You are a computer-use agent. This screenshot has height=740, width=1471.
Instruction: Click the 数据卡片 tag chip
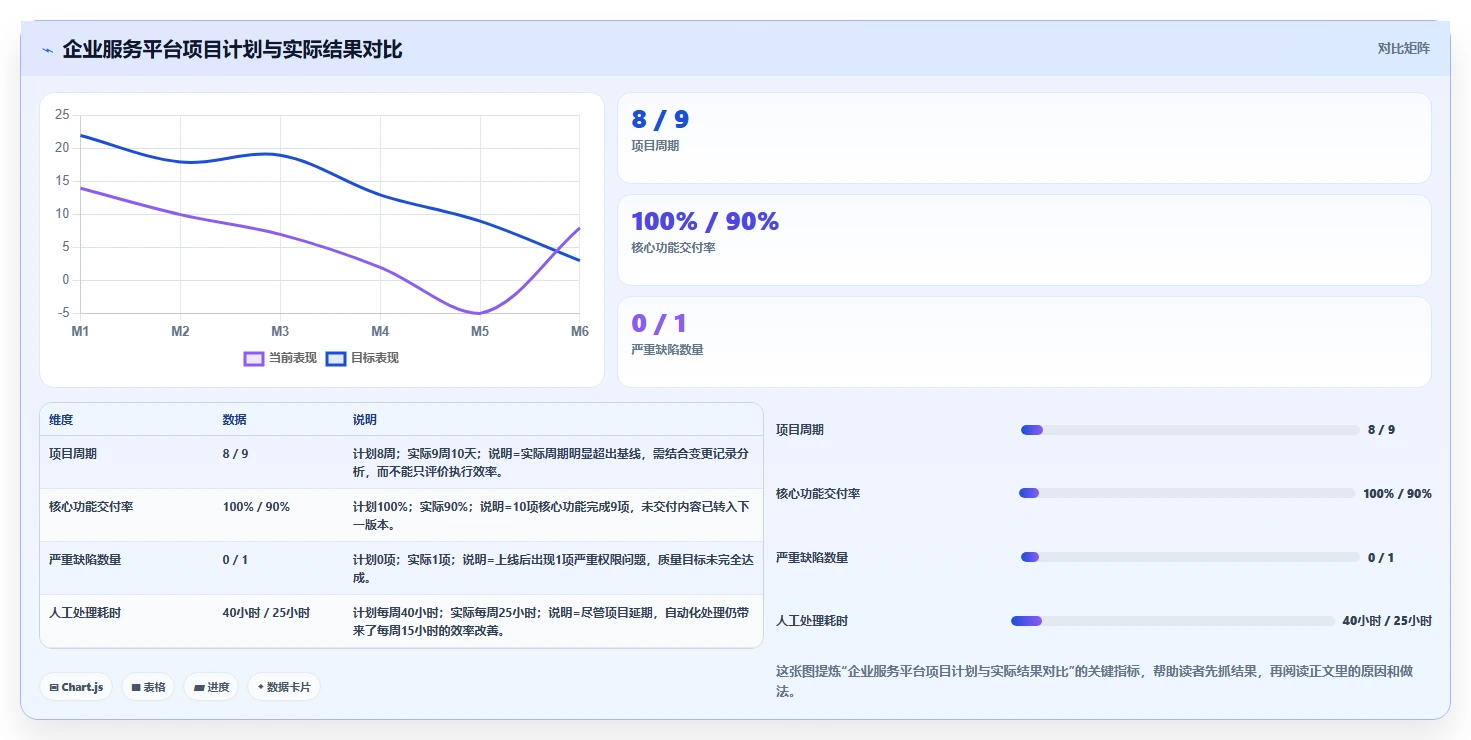[x=284, y=687]
